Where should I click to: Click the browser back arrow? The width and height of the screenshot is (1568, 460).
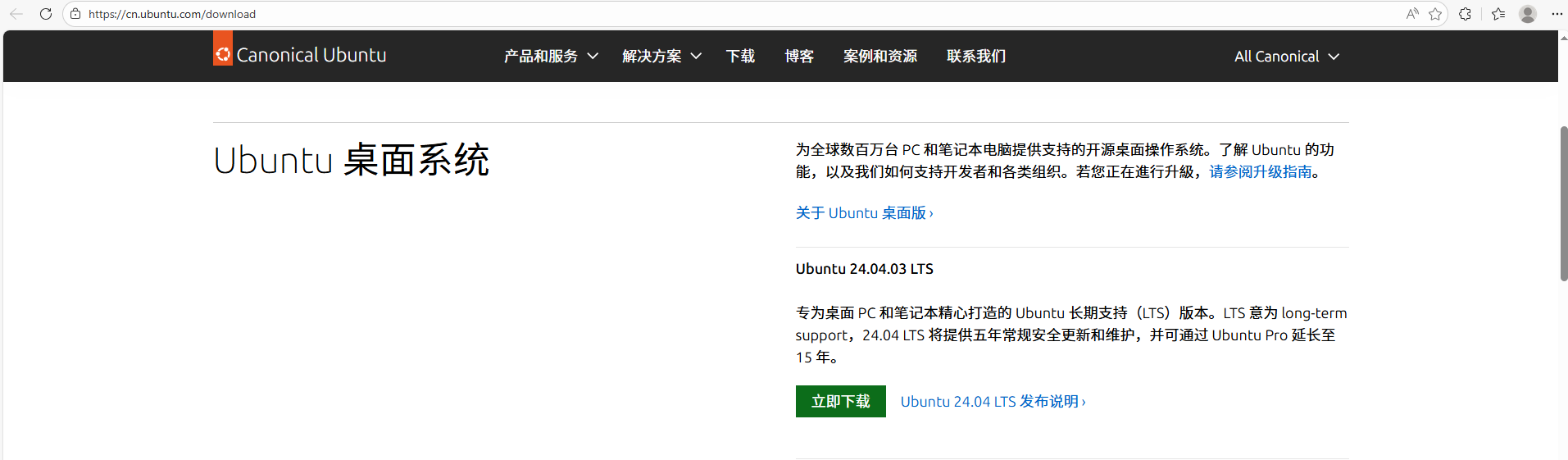[x=16, y=14]
